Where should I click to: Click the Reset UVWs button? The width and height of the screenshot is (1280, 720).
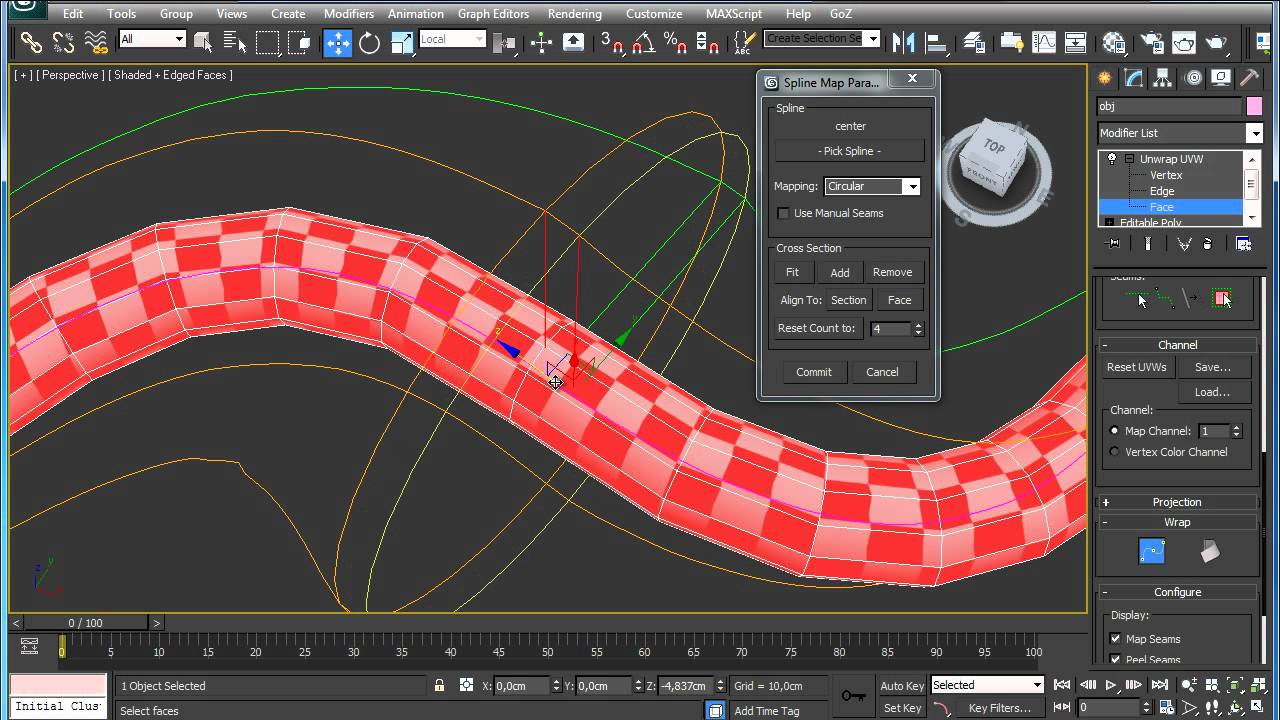[x=1136, y=367]
